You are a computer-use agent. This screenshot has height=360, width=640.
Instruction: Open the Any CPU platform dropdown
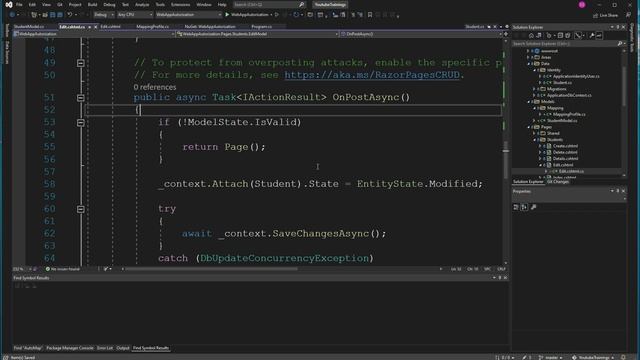click(135, 15)
